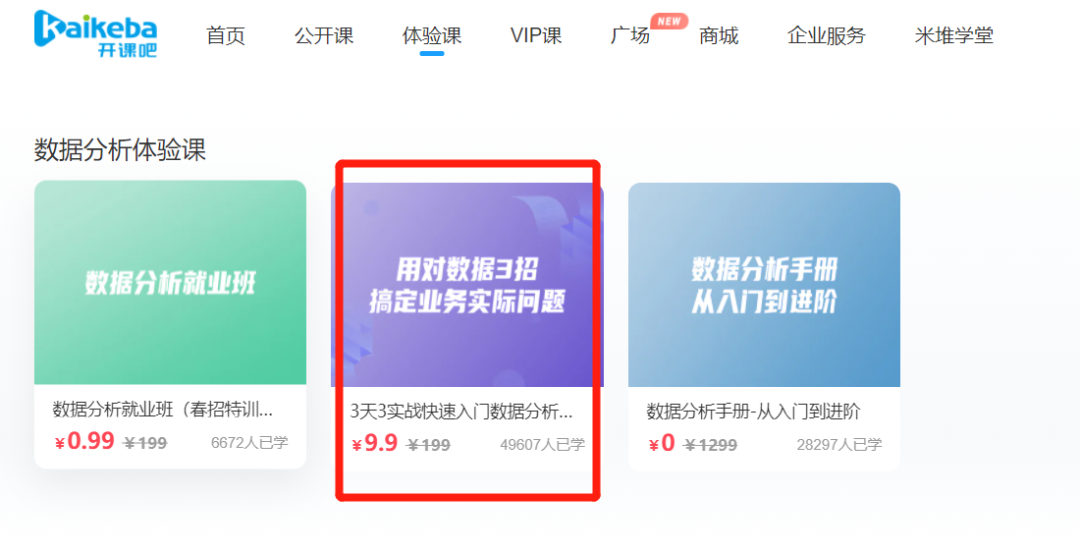Click the 49607人已学 learner count
Screen dimensions: 1080x552
pyautogui.click(x=543, y=445)
